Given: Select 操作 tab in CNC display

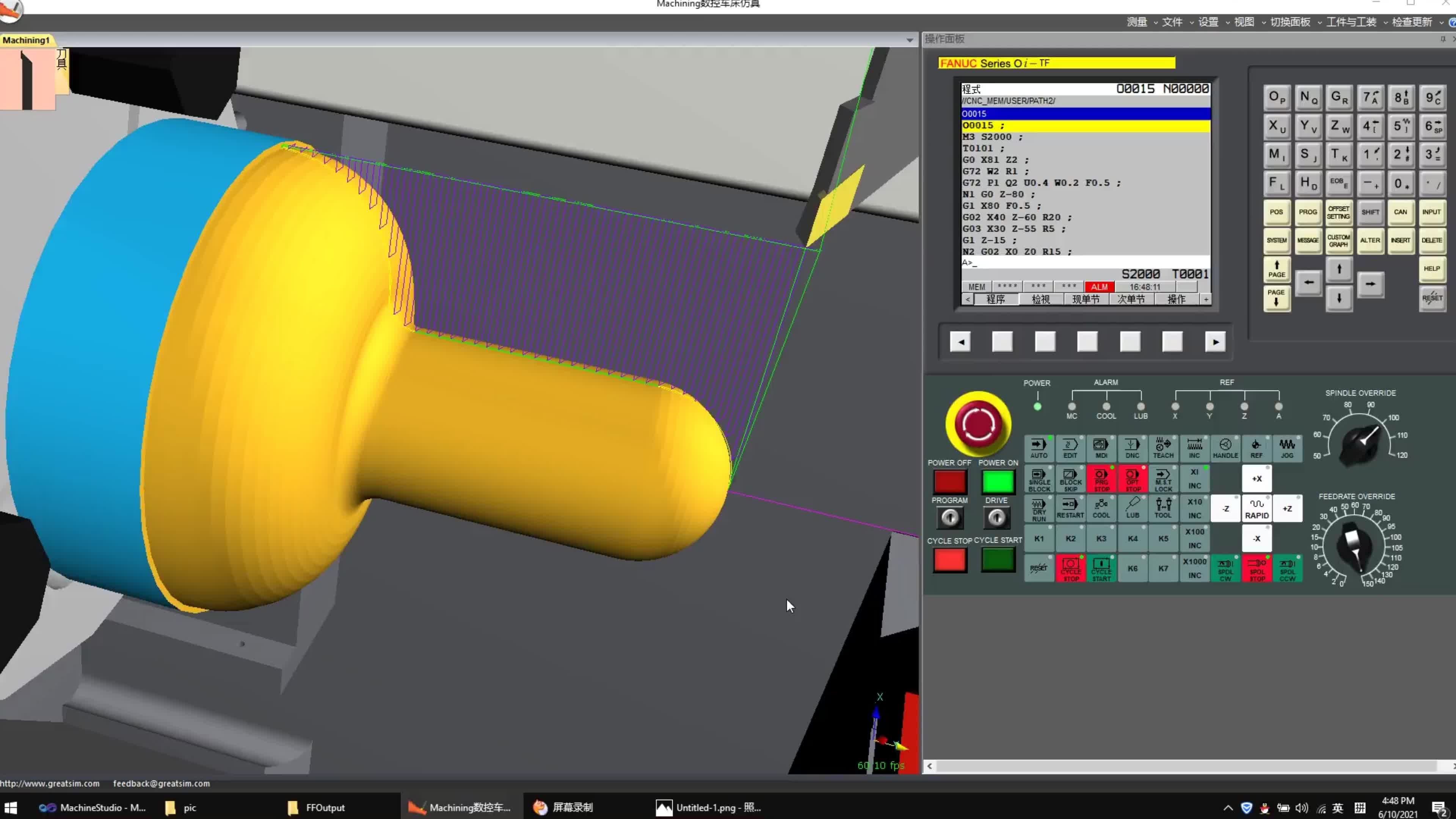Looking at the screenshot, I should tap(1178, 299).
